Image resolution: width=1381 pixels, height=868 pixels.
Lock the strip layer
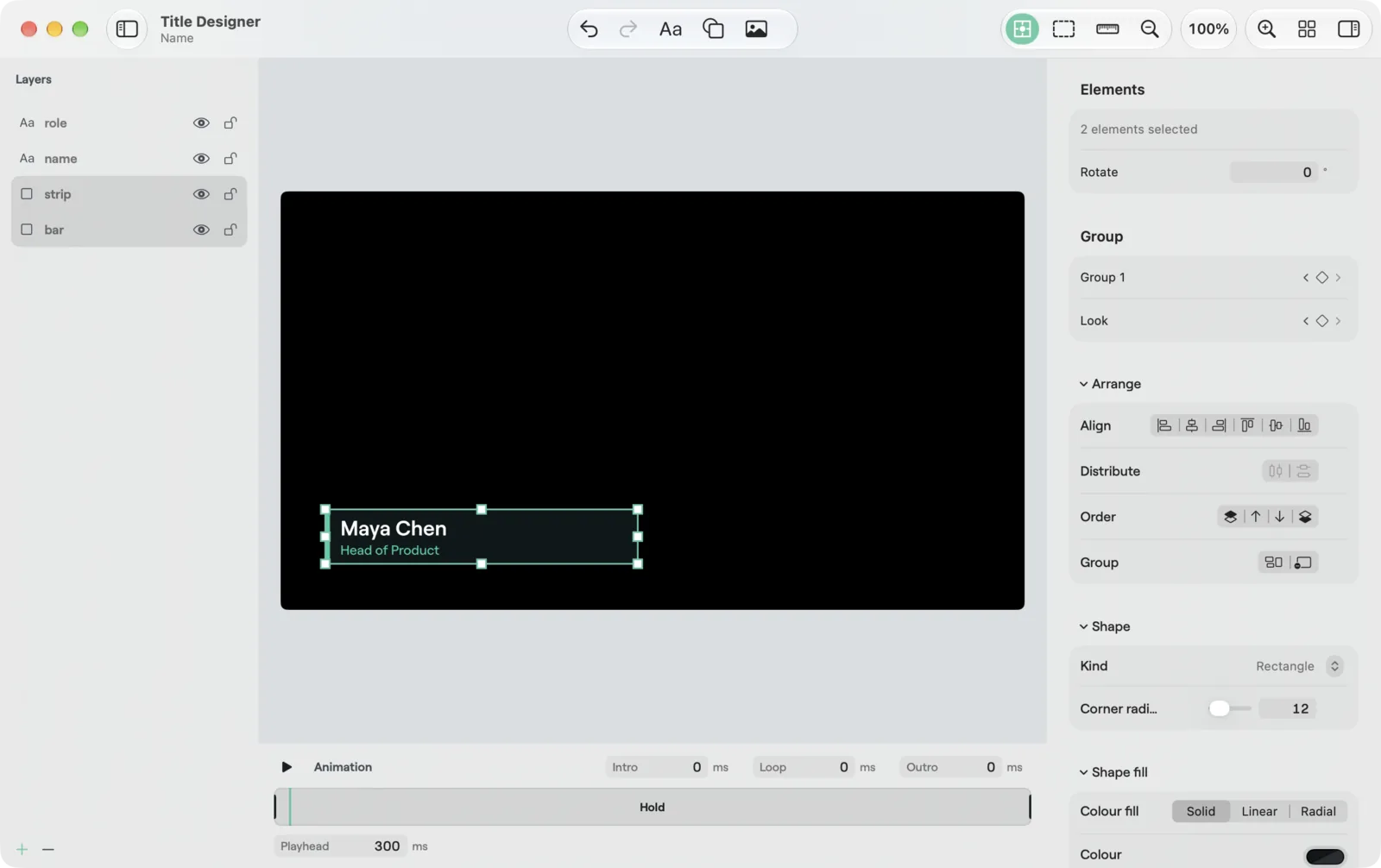click(x=230, y=194)
